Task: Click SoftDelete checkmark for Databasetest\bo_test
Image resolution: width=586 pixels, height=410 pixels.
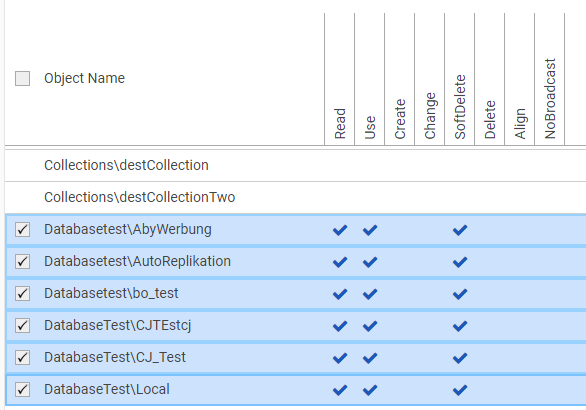Action: pyautogui.click(x=460, y=294)
